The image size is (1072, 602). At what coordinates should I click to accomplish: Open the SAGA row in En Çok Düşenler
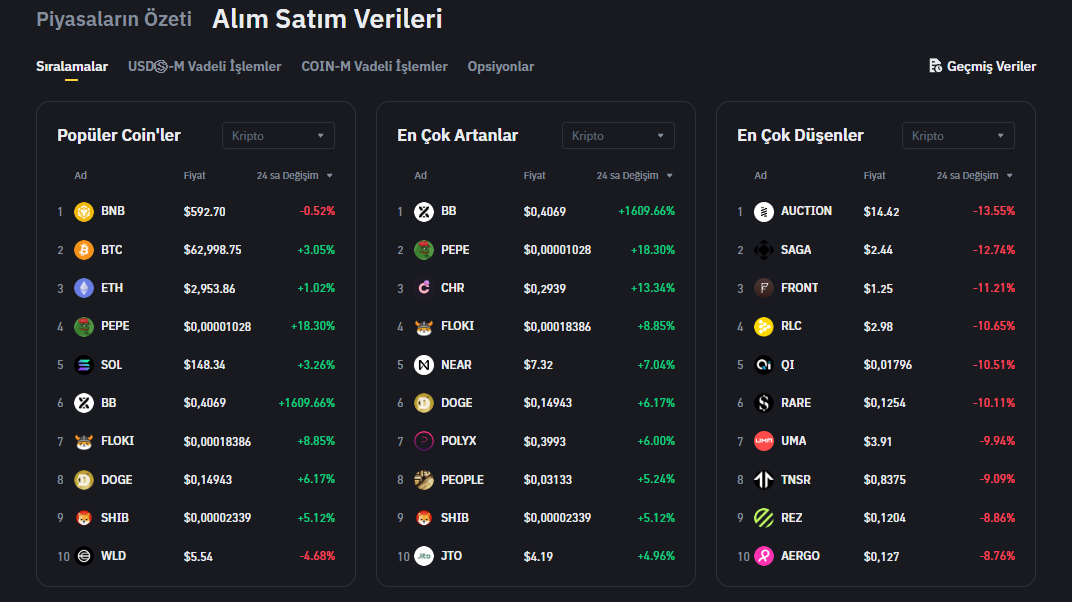(796, 250)
